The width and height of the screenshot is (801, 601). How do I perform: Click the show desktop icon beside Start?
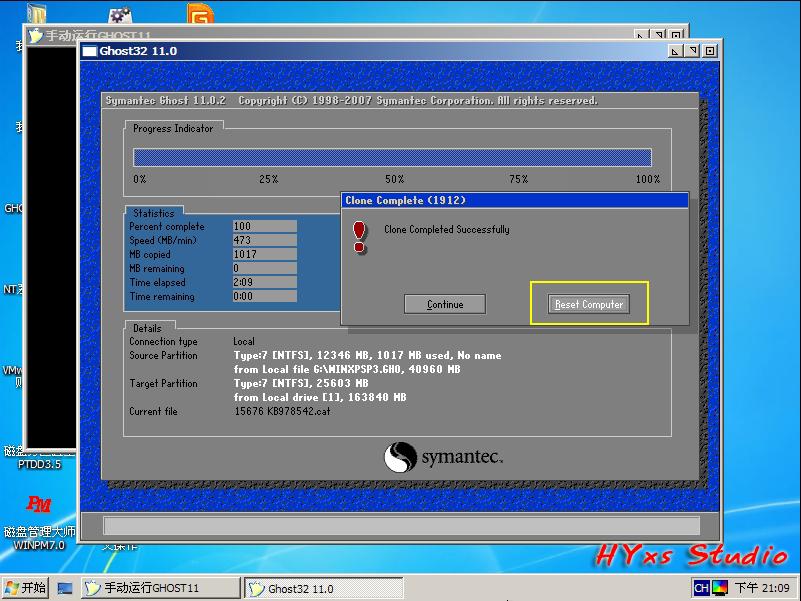65,588
